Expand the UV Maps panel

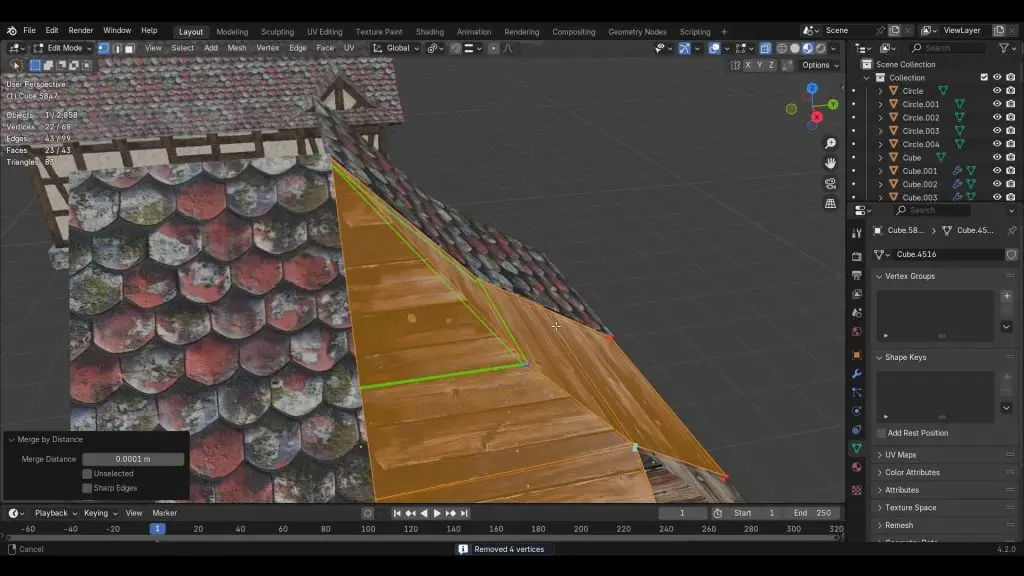pos(900,455)
